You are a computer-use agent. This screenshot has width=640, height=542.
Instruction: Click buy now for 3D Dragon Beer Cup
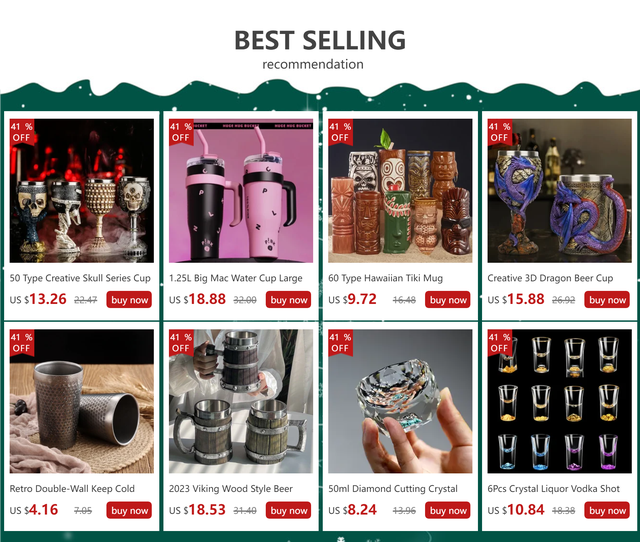607,300
